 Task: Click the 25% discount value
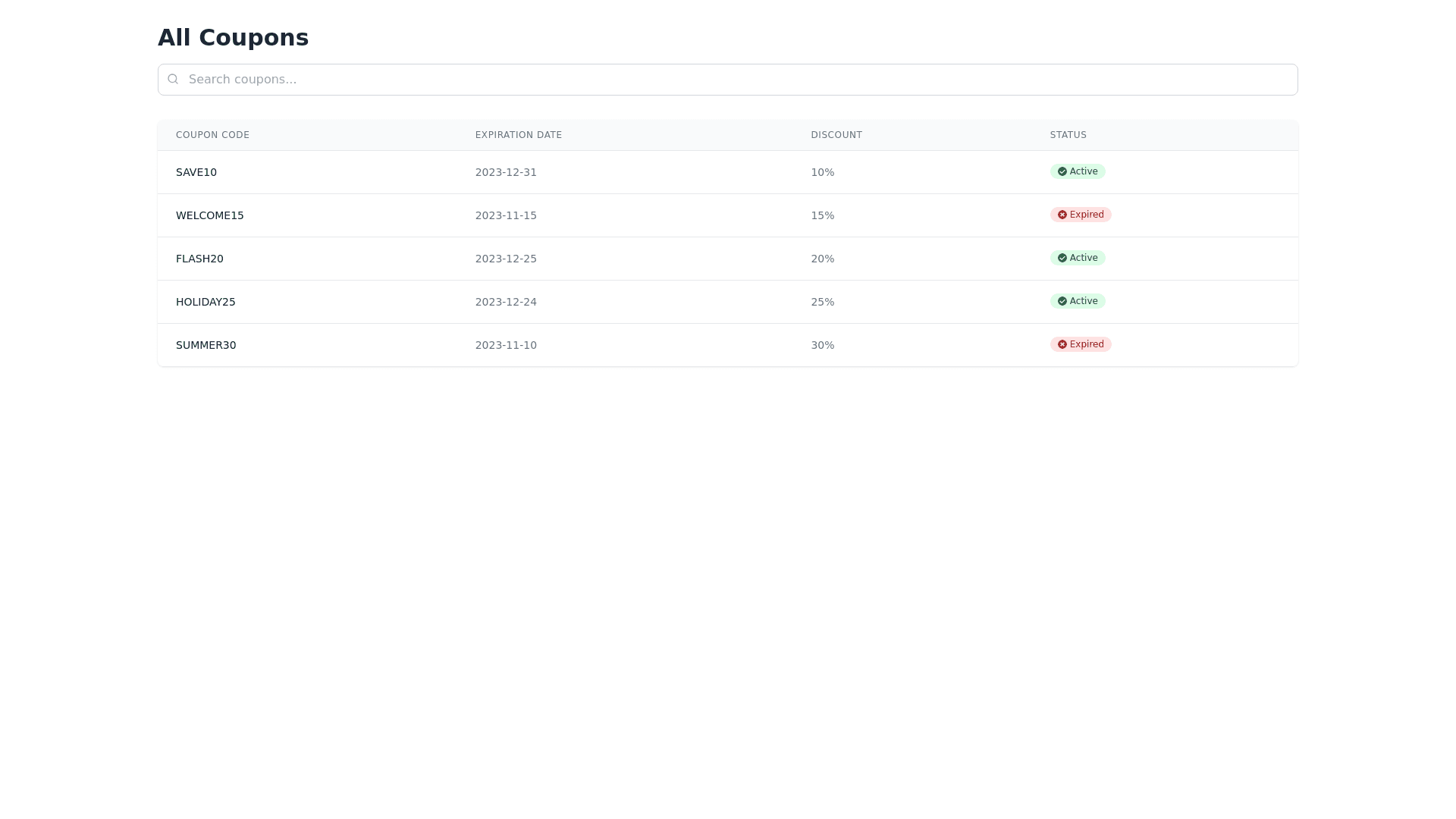point(822,302)
